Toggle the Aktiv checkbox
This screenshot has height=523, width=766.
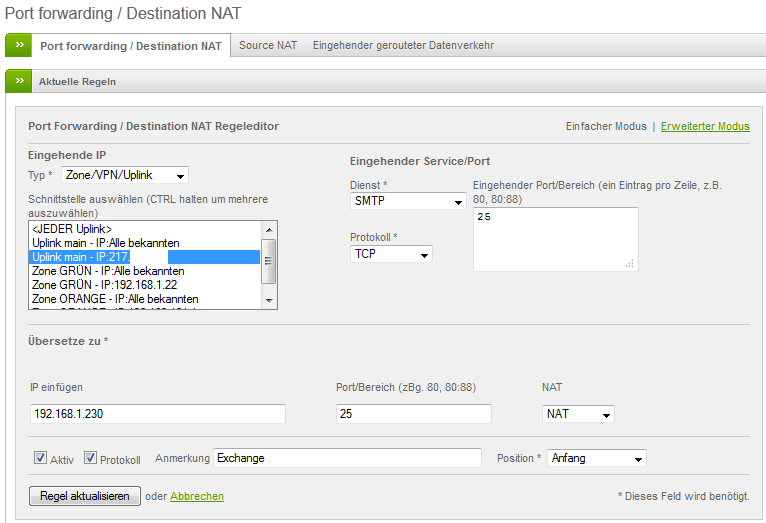point(41,459)
